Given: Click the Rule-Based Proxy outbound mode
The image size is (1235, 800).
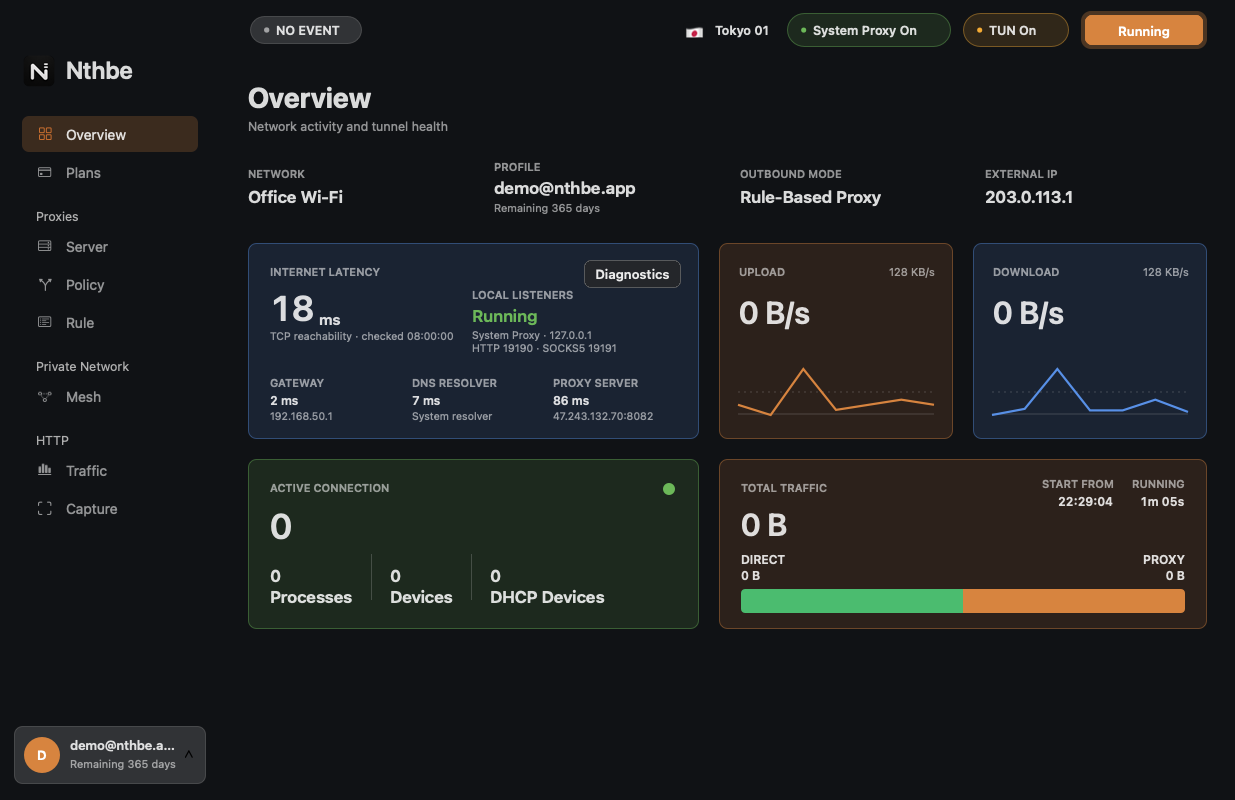Looking at the screenshot, I should (810, 197).
